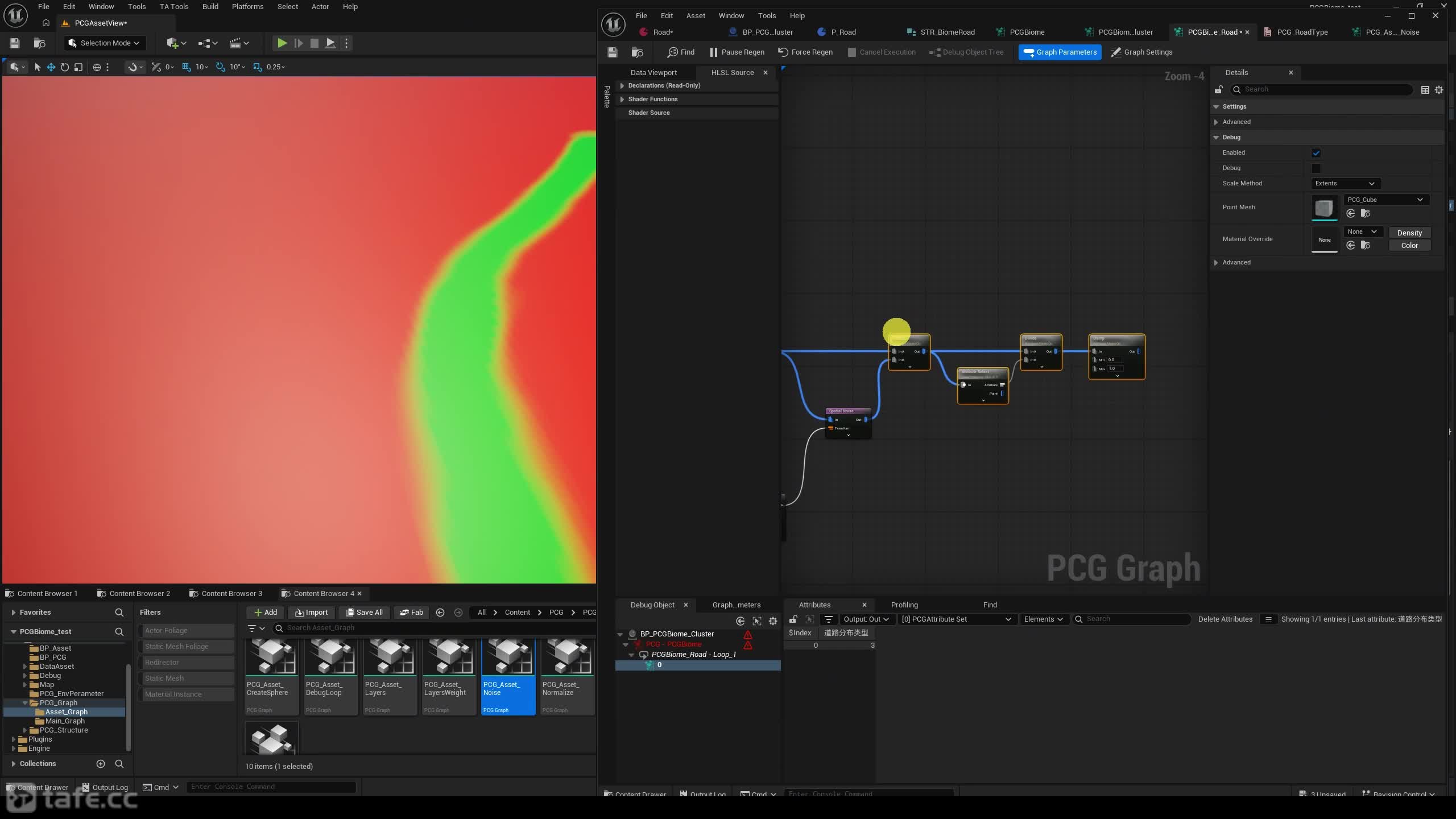Toggle the Enabled checkbox under Debug
The height and width of the screenshot is (819, 1456).
coord(1316,153)
